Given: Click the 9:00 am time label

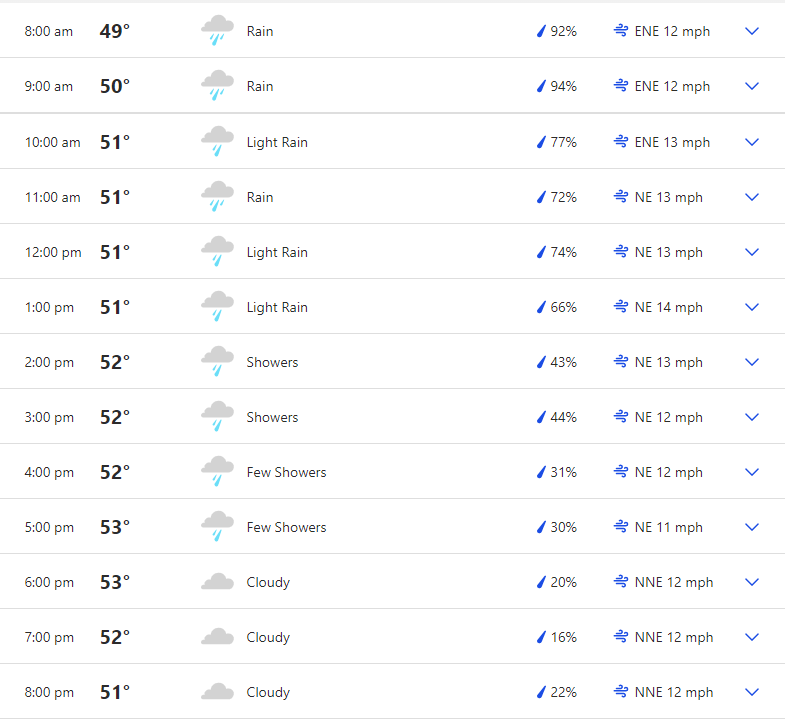Looking at the screenshot, I should point(49,86).
